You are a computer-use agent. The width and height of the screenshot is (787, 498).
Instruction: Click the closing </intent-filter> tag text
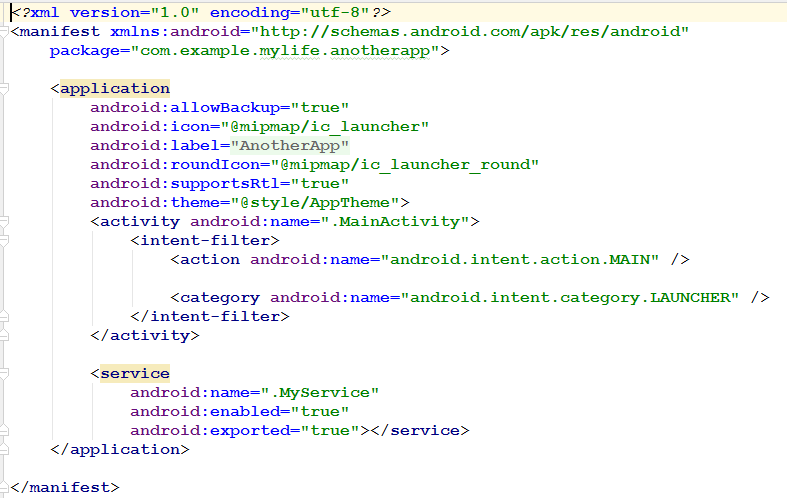point(210,317)
